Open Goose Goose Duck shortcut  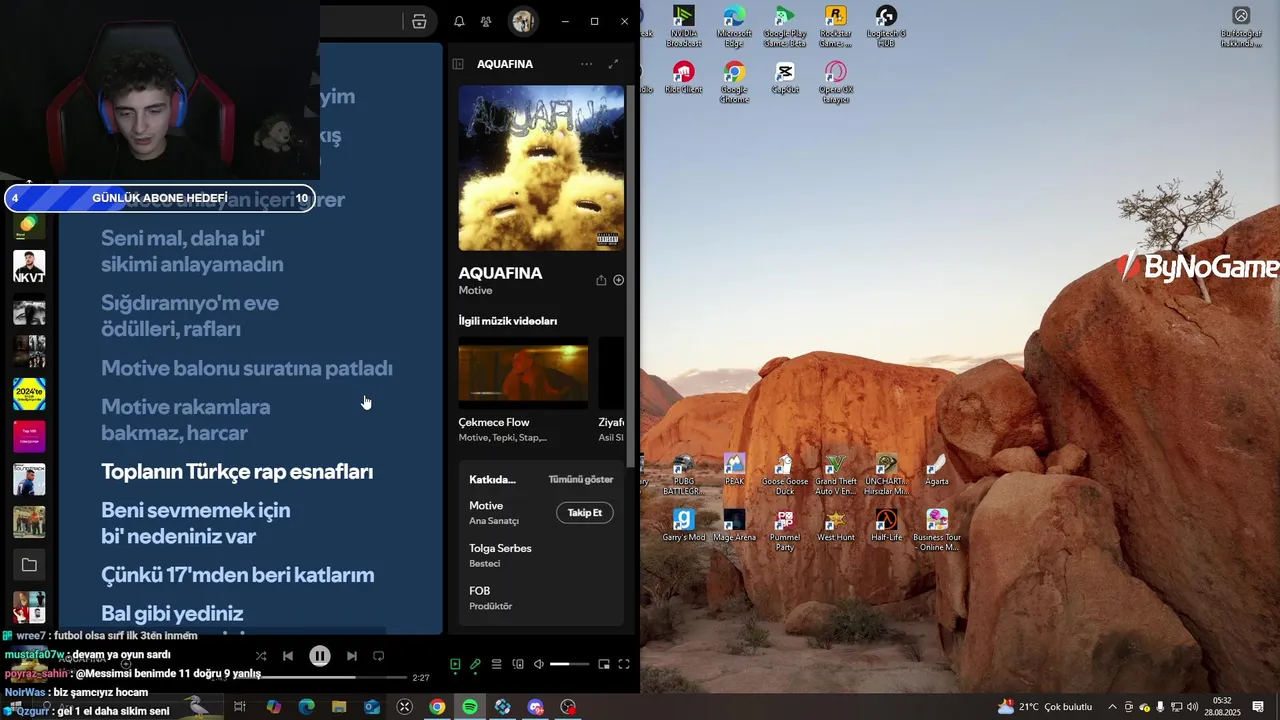(785, 474)
